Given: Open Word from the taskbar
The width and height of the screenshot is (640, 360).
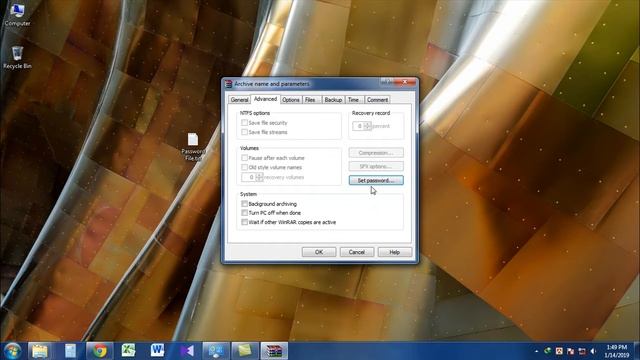Looking at the screenshot, I should pos(157,351).
